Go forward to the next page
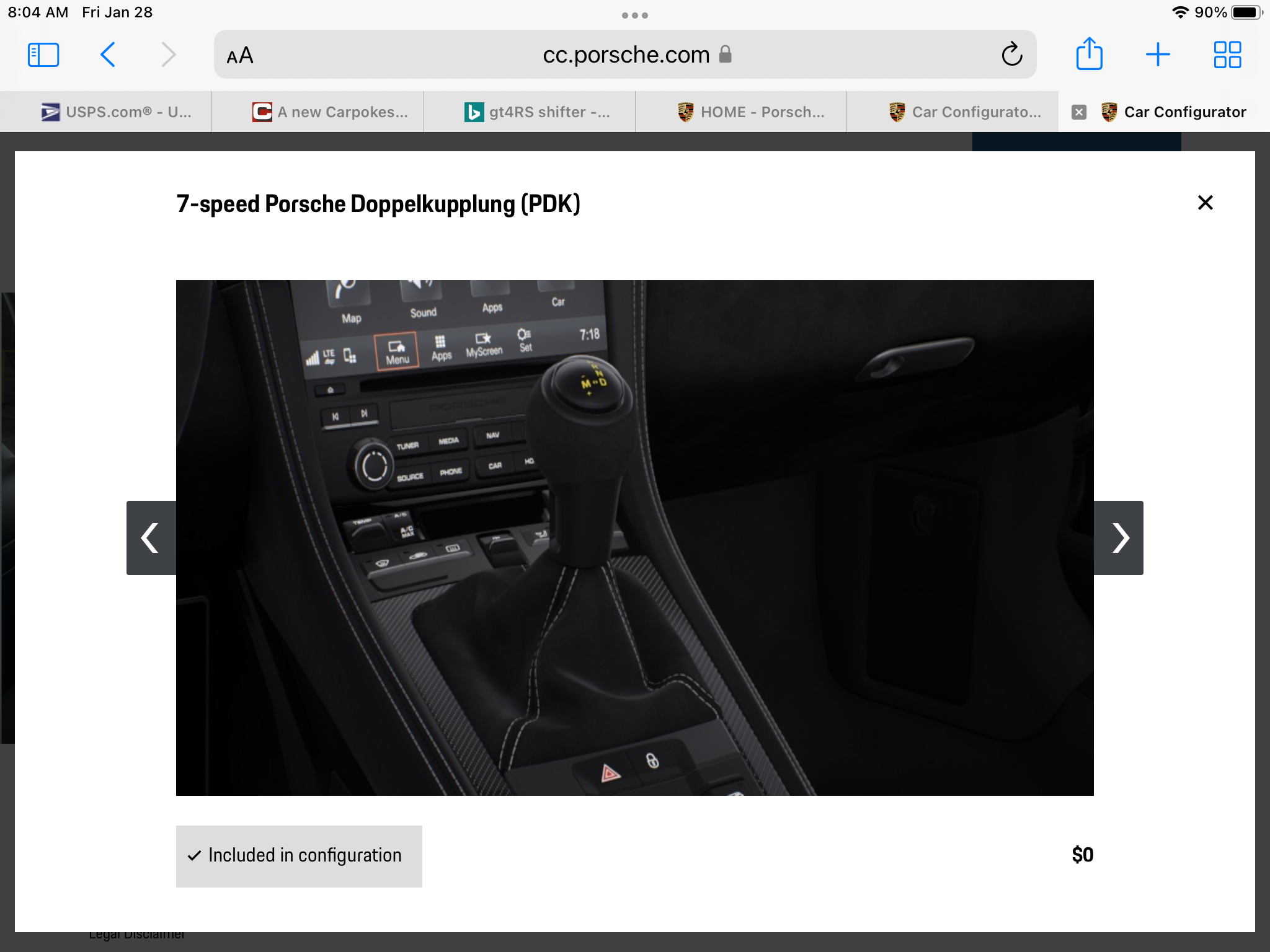This screenshot has width=1270, height=952. coord(168,55)
